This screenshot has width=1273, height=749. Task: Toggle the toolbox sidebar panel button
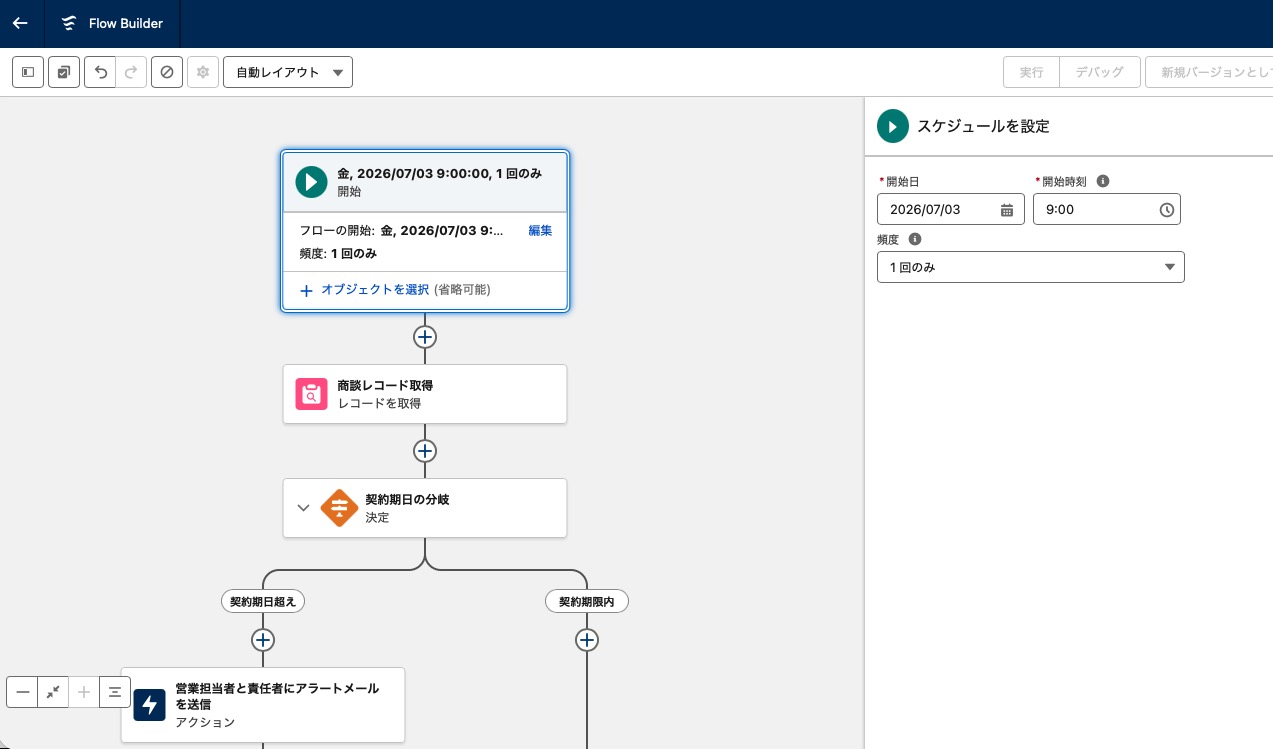coord(28,72)
